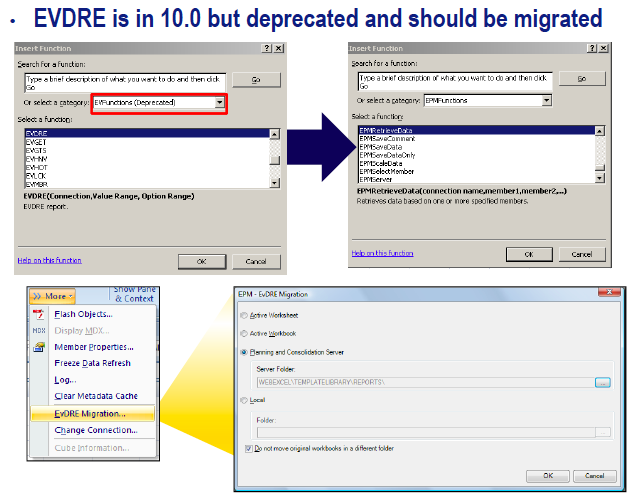Select EPMSelectMember in function list
Image resolution: width=637 pixels, height=503 pixels.
(x=477, y=171)
